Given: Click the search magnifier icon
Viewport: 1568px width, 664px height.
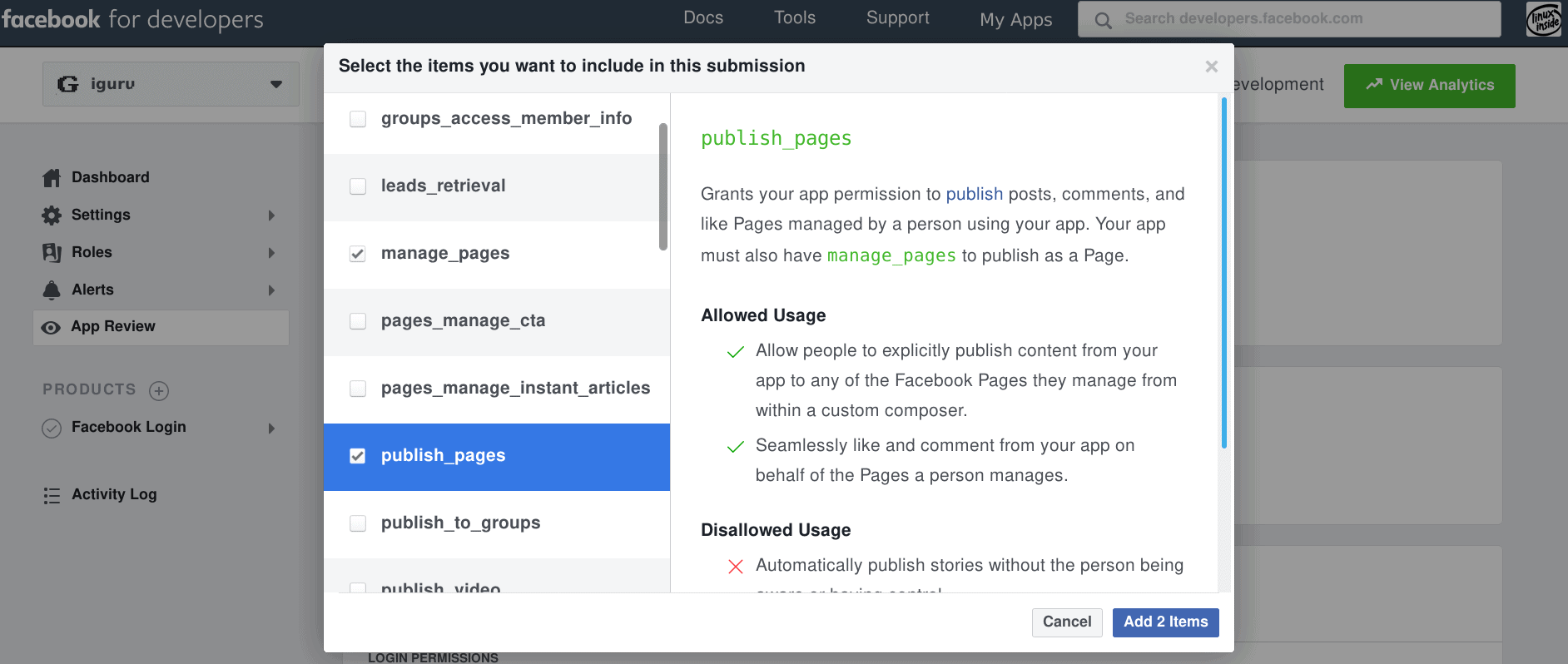Looking at the screenshot, I should (1103, 20).
